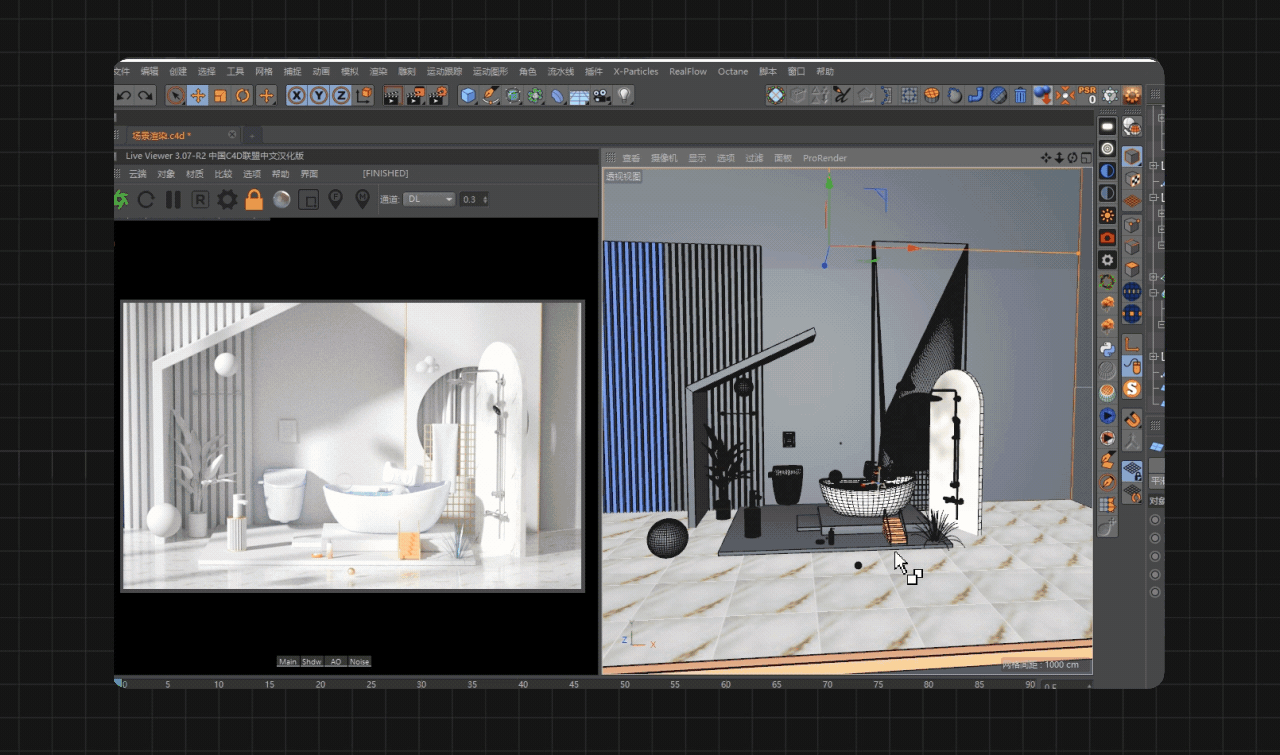
Task: Close the 场景渲染.c4d tab
Action: [x=232, y=134]
